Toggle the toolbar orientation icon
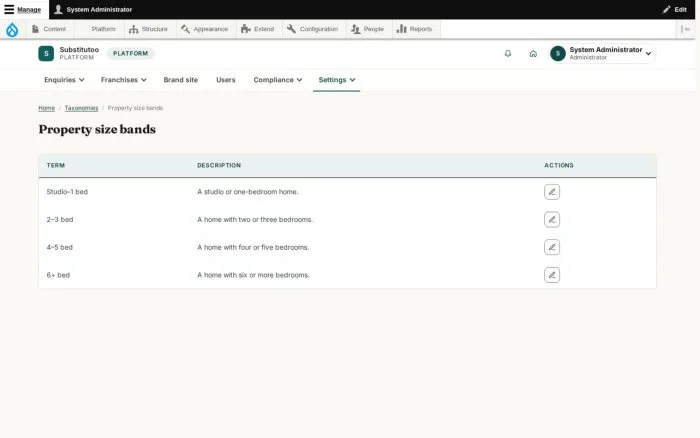 pyautogui.click(x=685, y=29)
